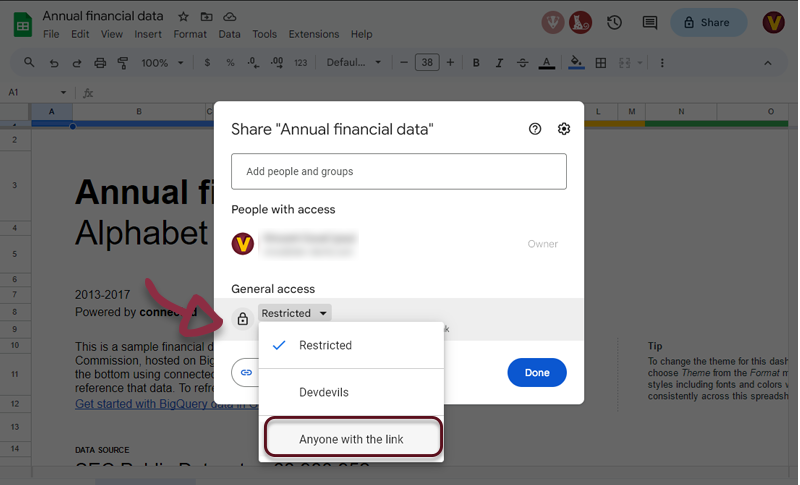Click the Share button in header
Image resolution: width=800 pixels, height=485 pixels.
708,22
